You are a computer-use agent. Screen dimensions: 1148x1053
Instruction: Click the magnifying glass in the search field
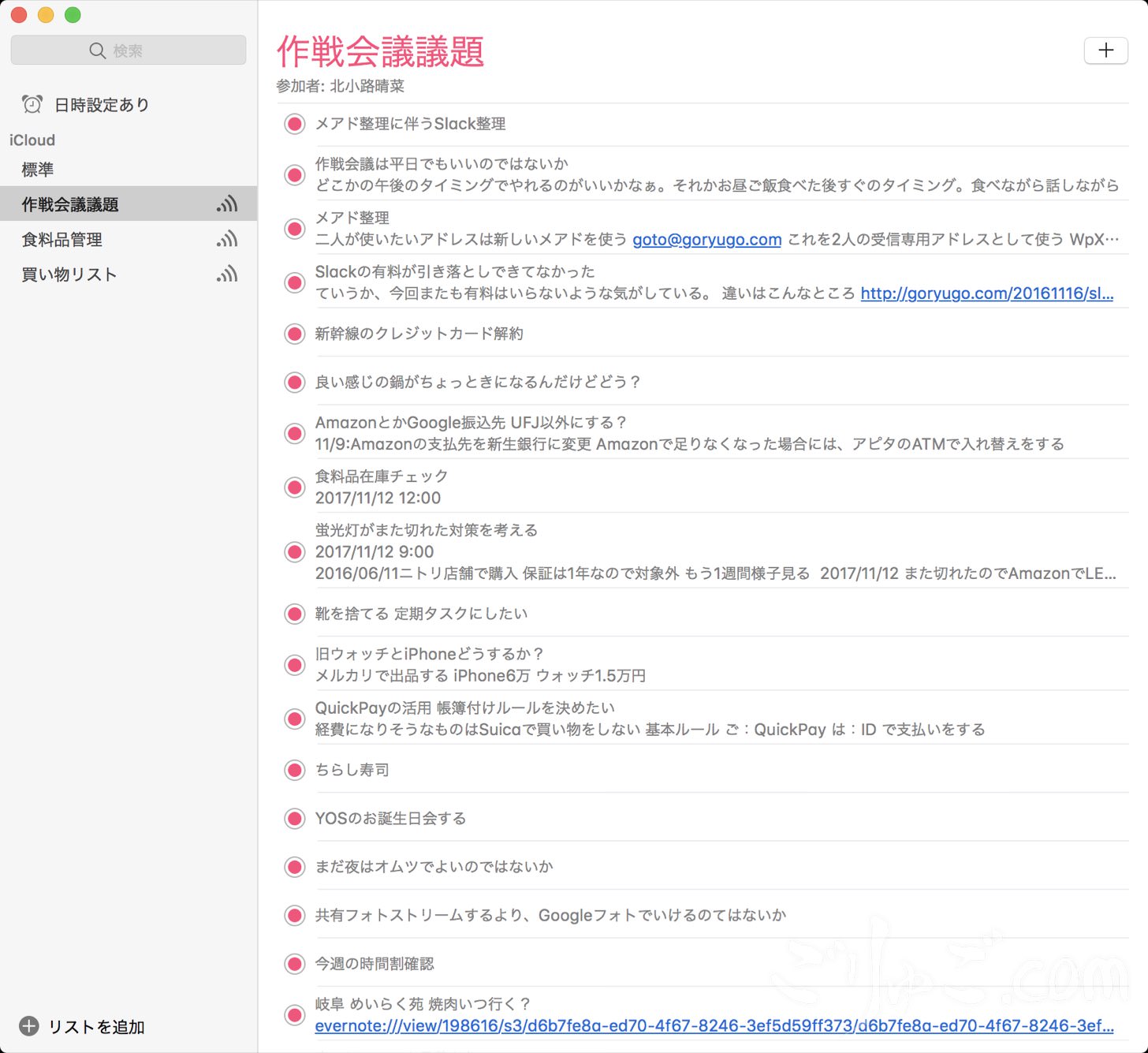(x=97, y=50)
